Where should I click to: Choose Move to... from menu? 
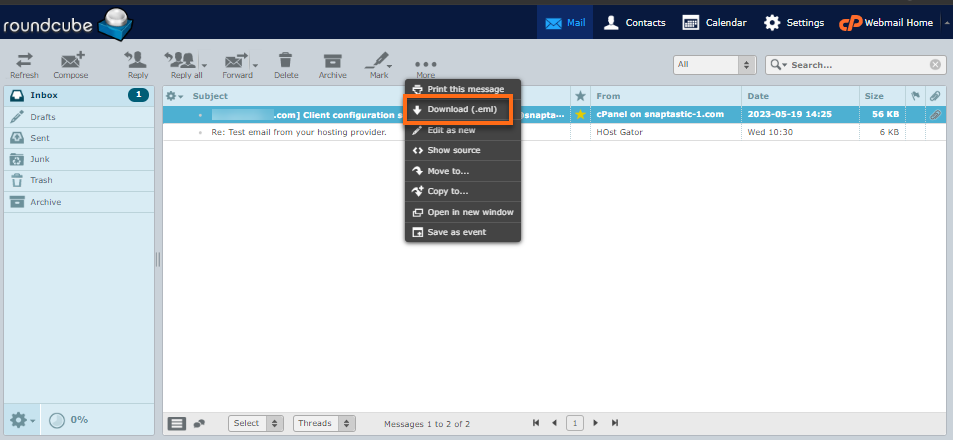(x=463, y=171)
